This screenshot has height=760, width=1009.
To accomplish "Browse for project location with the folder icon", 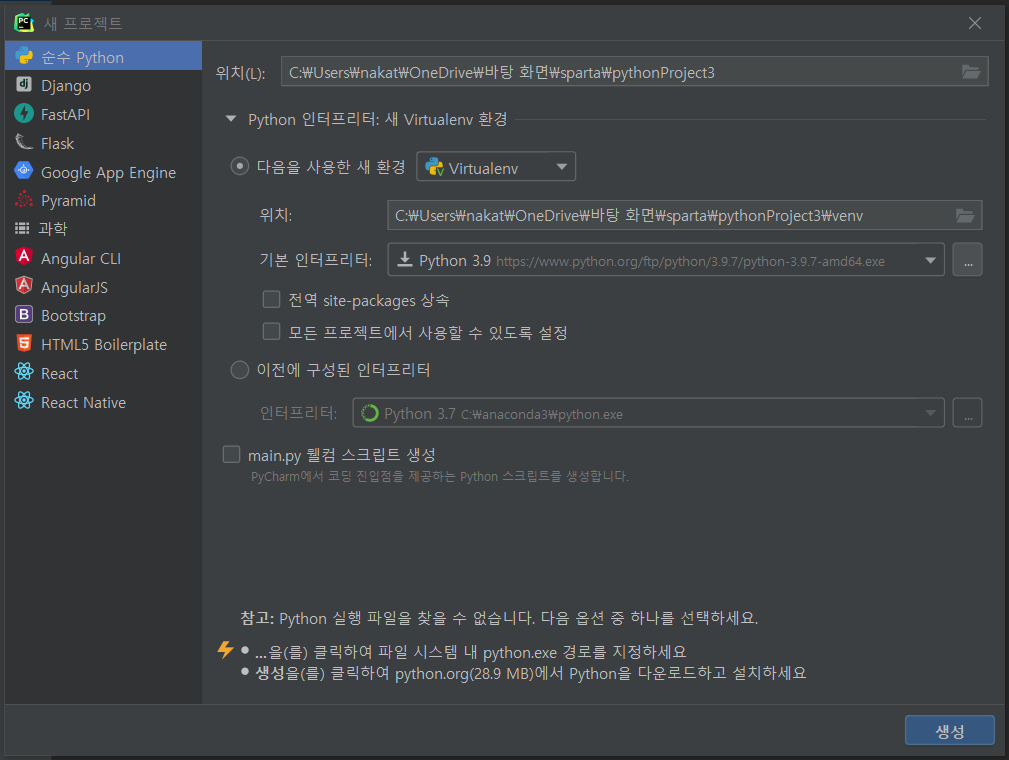I will [x=970, y=72].
